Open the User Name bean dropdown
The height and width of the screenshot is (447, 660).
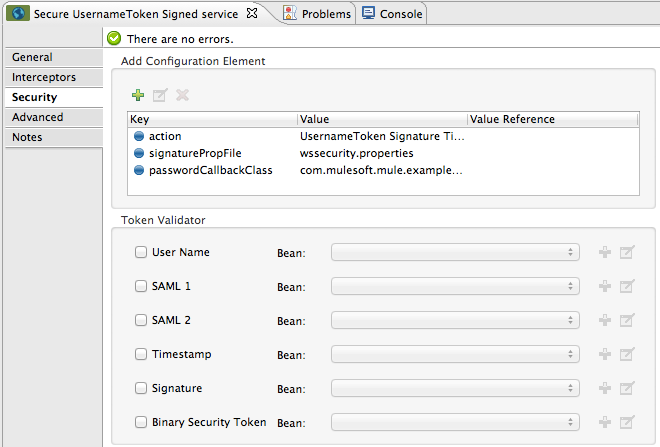(455, 253)
